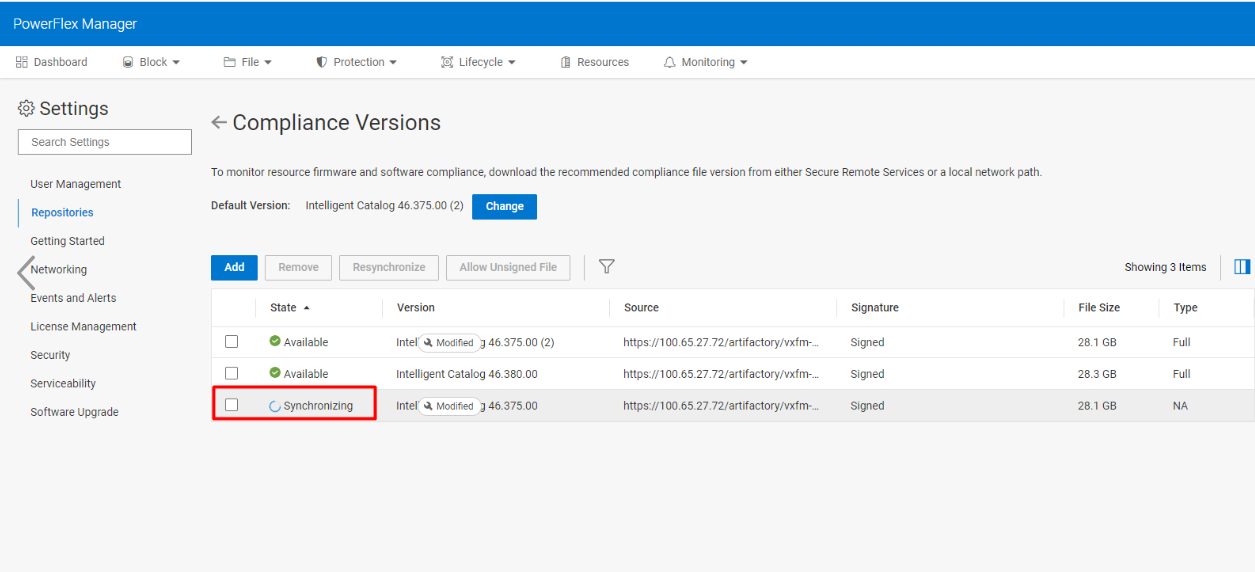Click the Modified badge in first row
This screenshot has height=572, width=1255.
point(449,343)
